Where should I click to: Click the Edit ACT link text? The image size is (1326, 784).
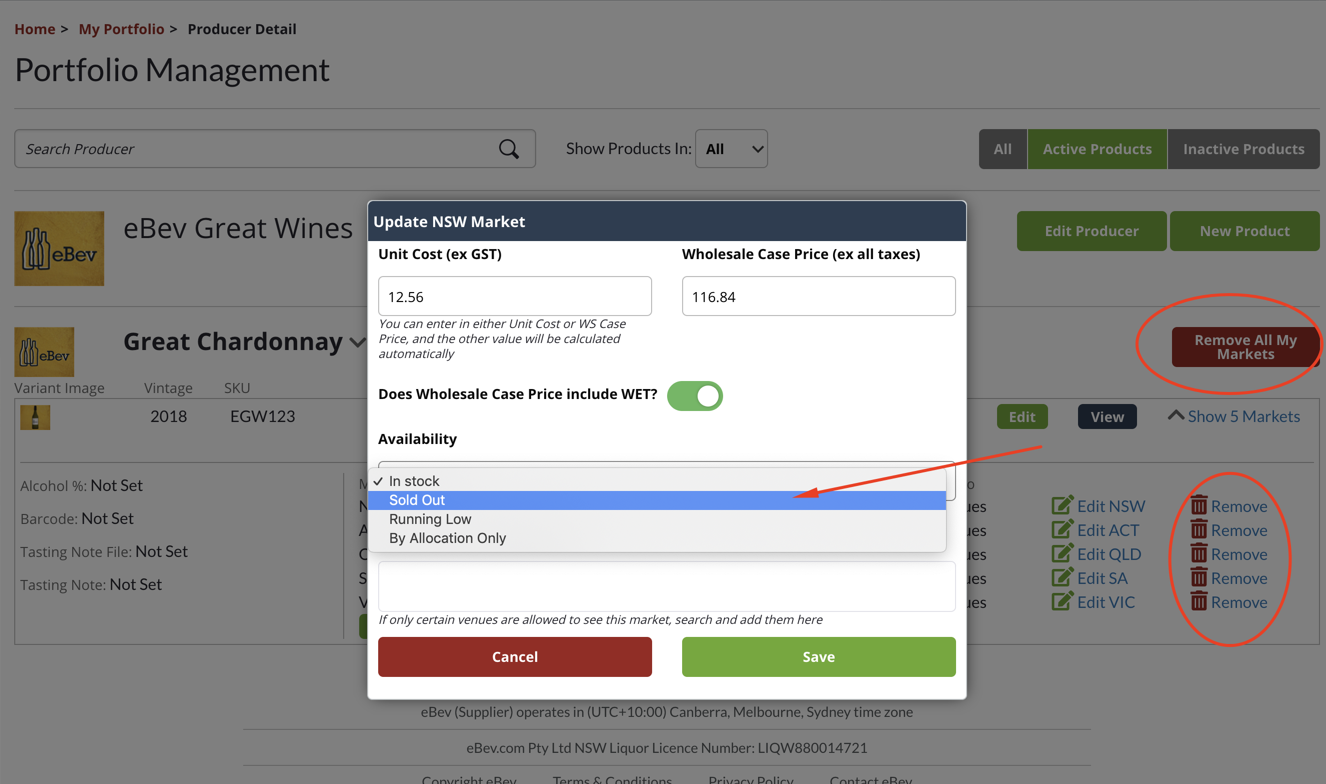tap(1108, 530)
